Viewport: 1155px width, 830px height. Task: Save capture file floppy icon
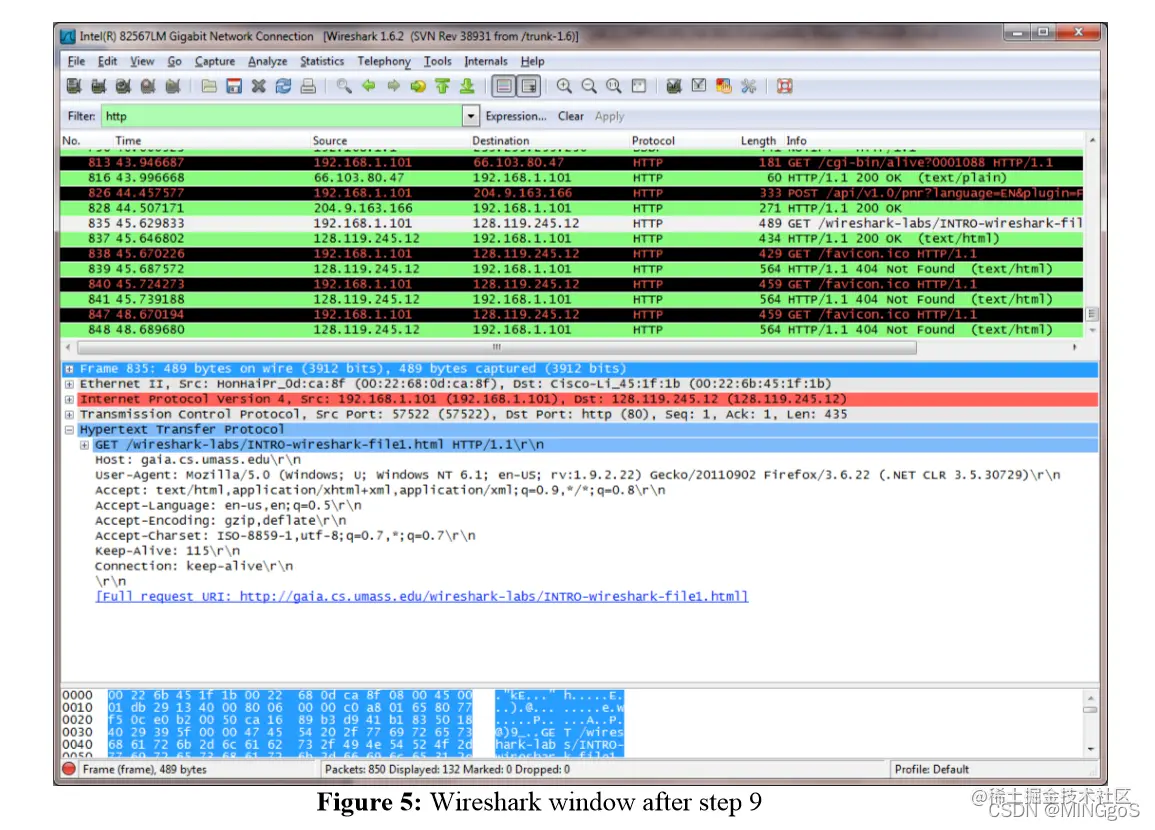(234, 86)
